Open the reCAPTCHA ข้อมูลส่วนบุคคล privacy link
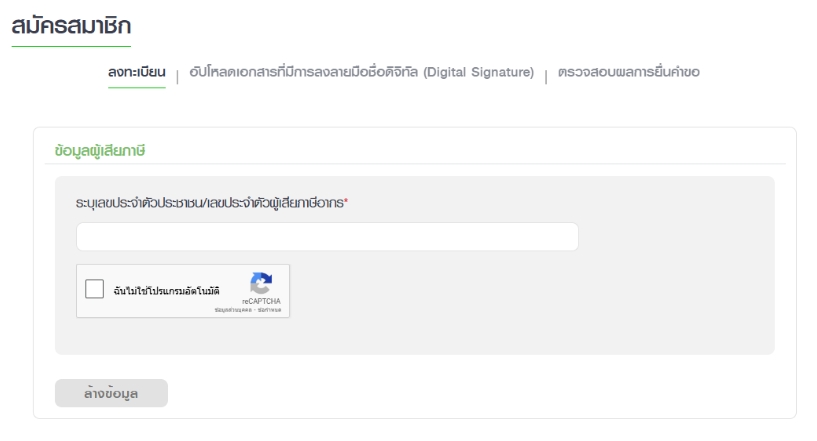This screenshot has width=817, height=441. pos(234,310)
